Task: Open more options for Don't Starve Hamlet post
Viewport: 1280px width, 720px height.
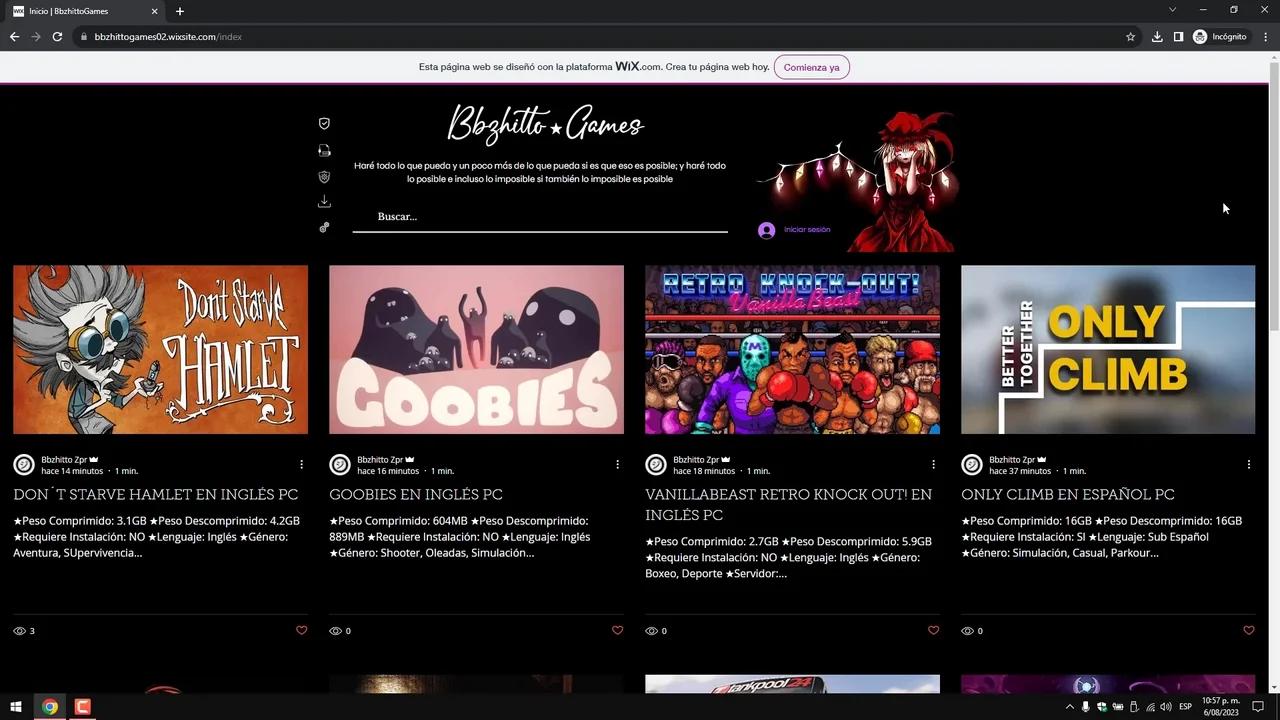Action: tap(301, 464)
